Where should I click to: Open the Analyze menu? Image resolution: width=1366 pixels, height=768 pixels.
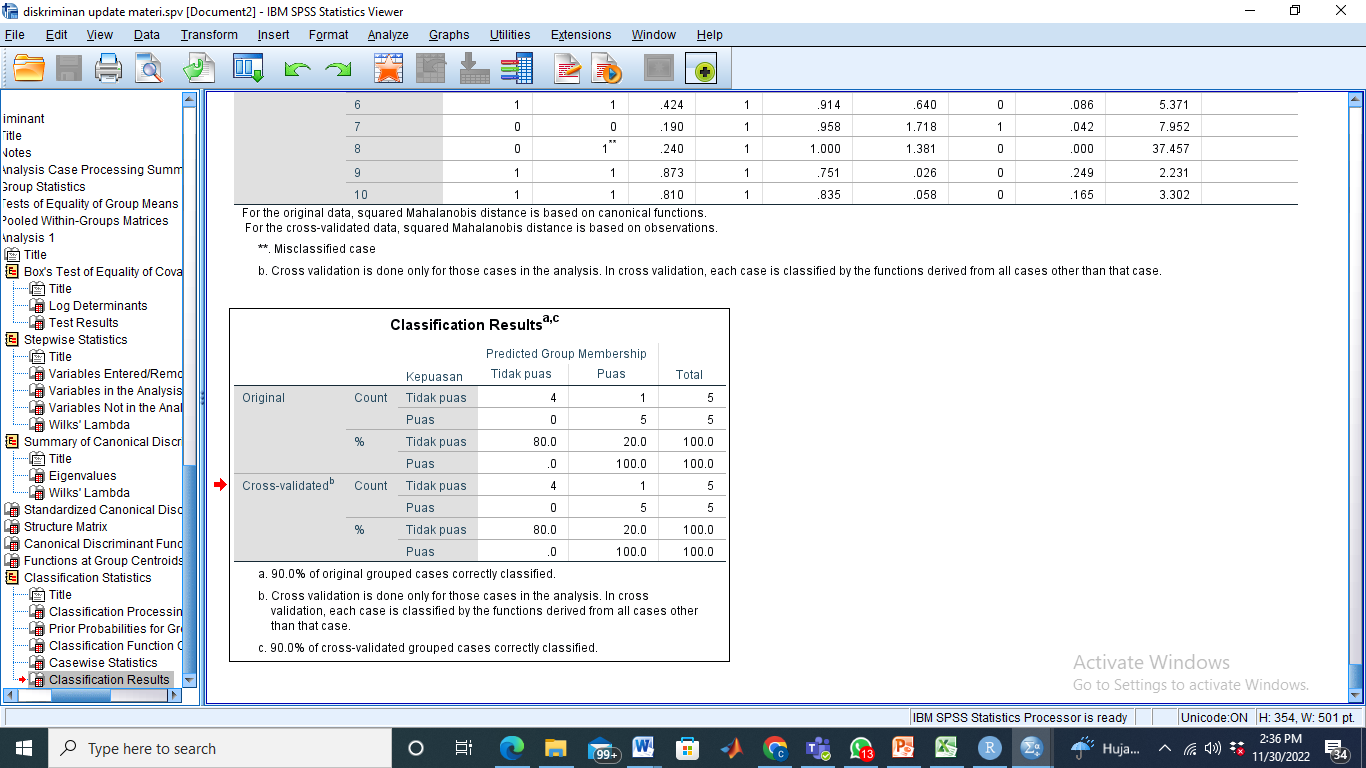[387, 35]
